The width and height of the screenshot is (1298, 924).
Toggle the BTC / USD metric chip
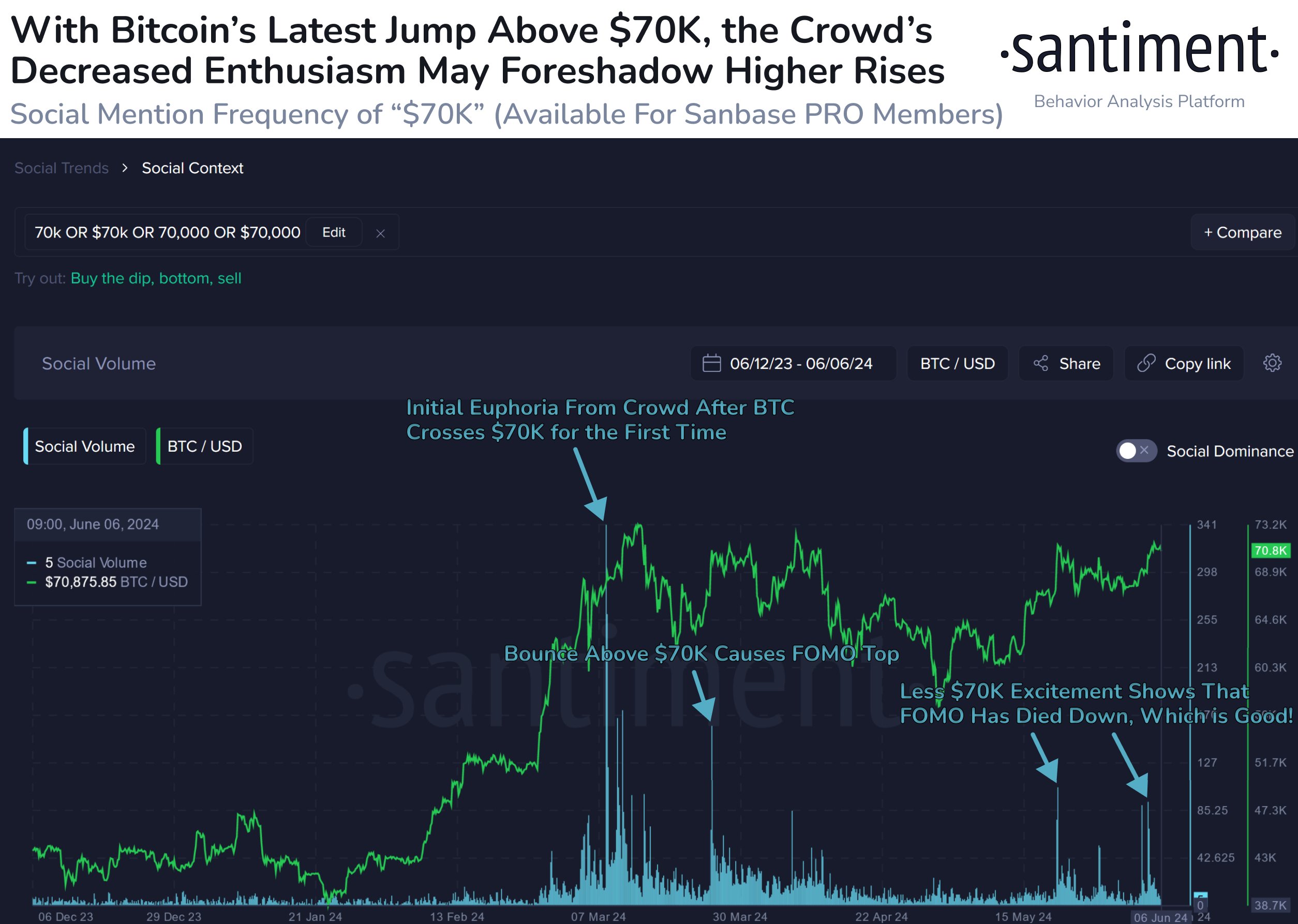[x=205, y=446]
